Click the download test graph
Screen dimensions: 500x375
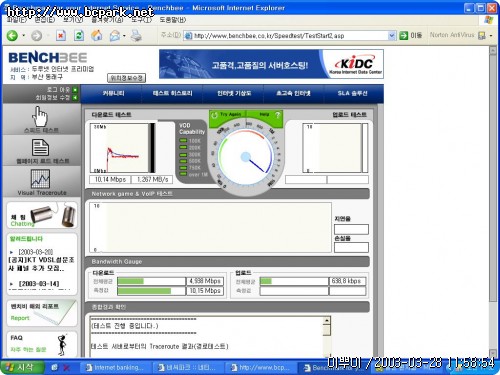point(122,148)
